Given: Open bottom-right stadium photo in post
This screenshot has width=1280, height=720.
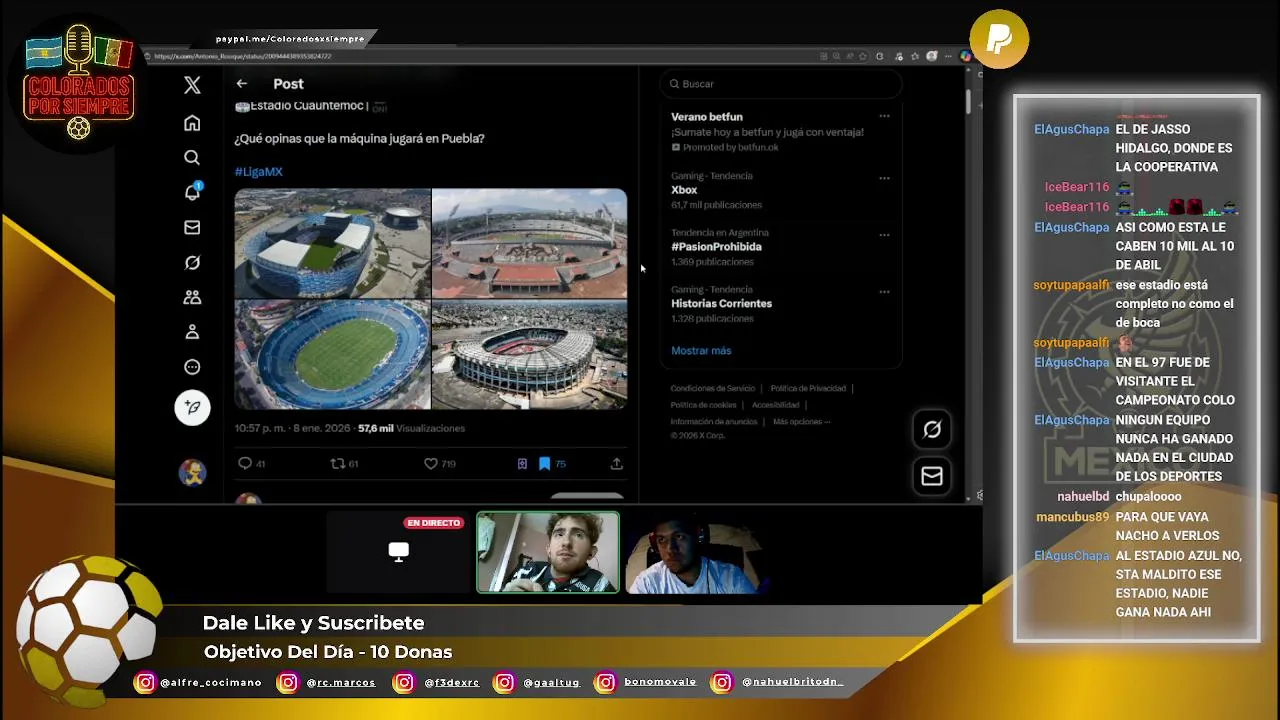Looking at the screenshot, I should (x=529, y=355).
